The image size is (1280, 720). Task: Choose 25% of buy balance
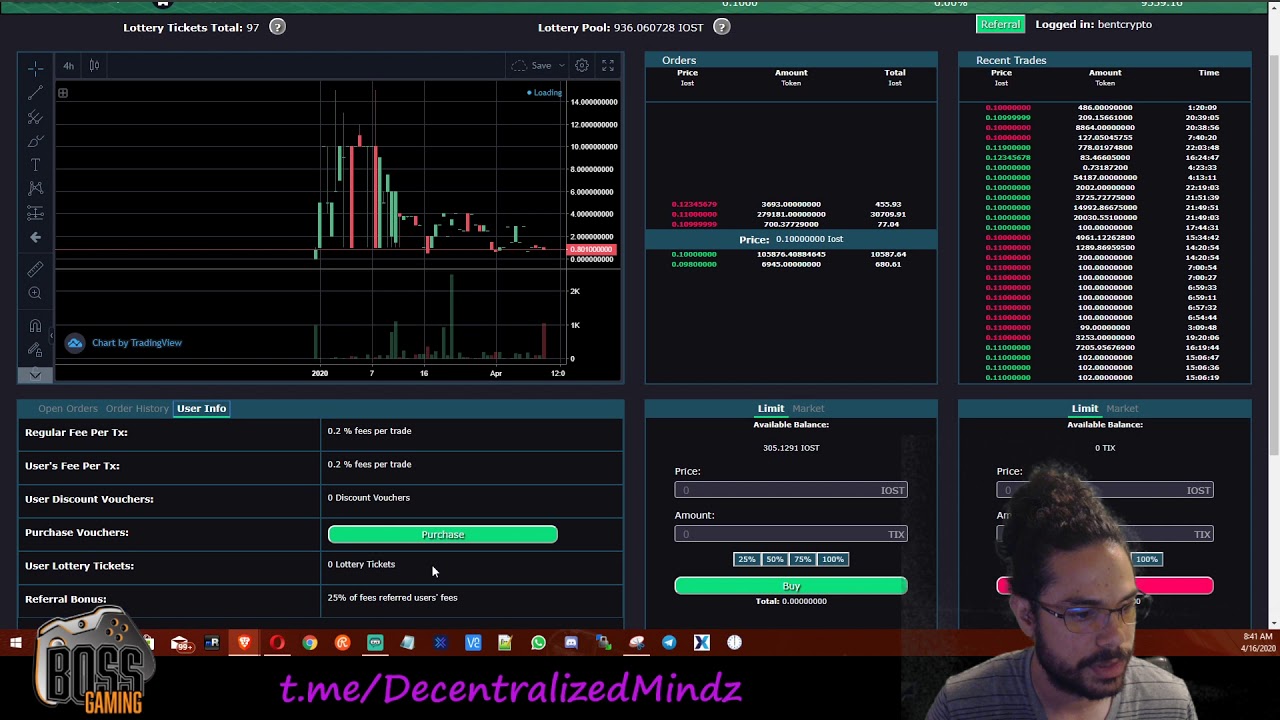pyautogui.click(x=747, y=559)
